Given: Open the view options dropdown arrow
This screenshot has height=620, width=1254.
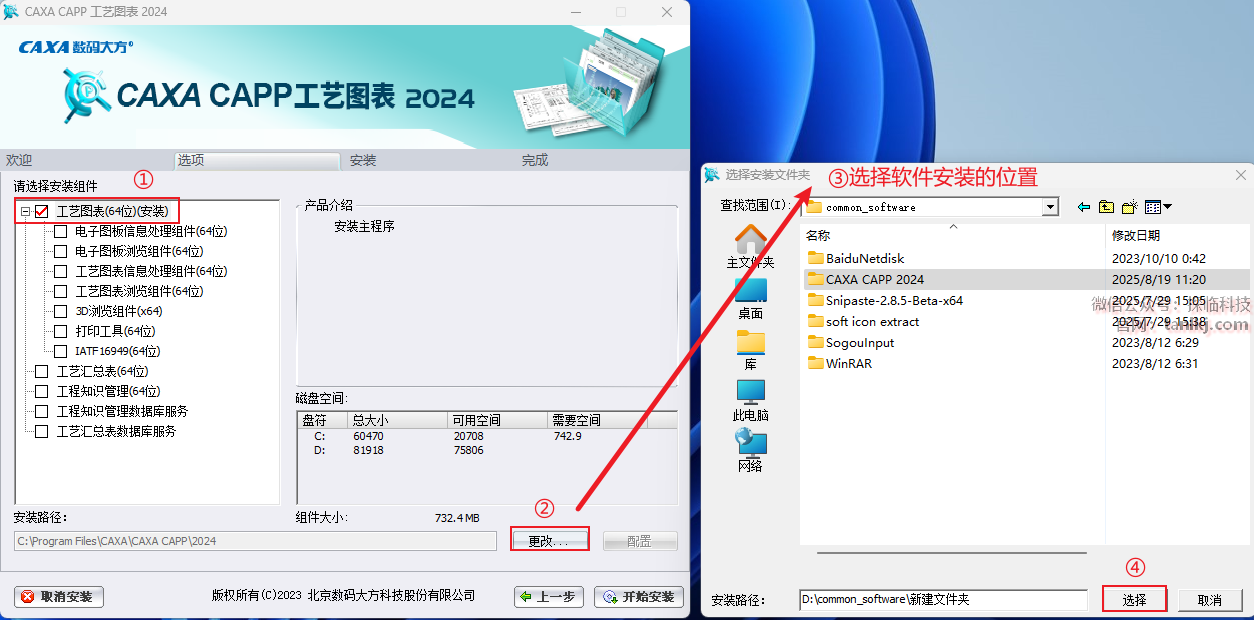Looking at the screenshot, I should coord(1168,207).
